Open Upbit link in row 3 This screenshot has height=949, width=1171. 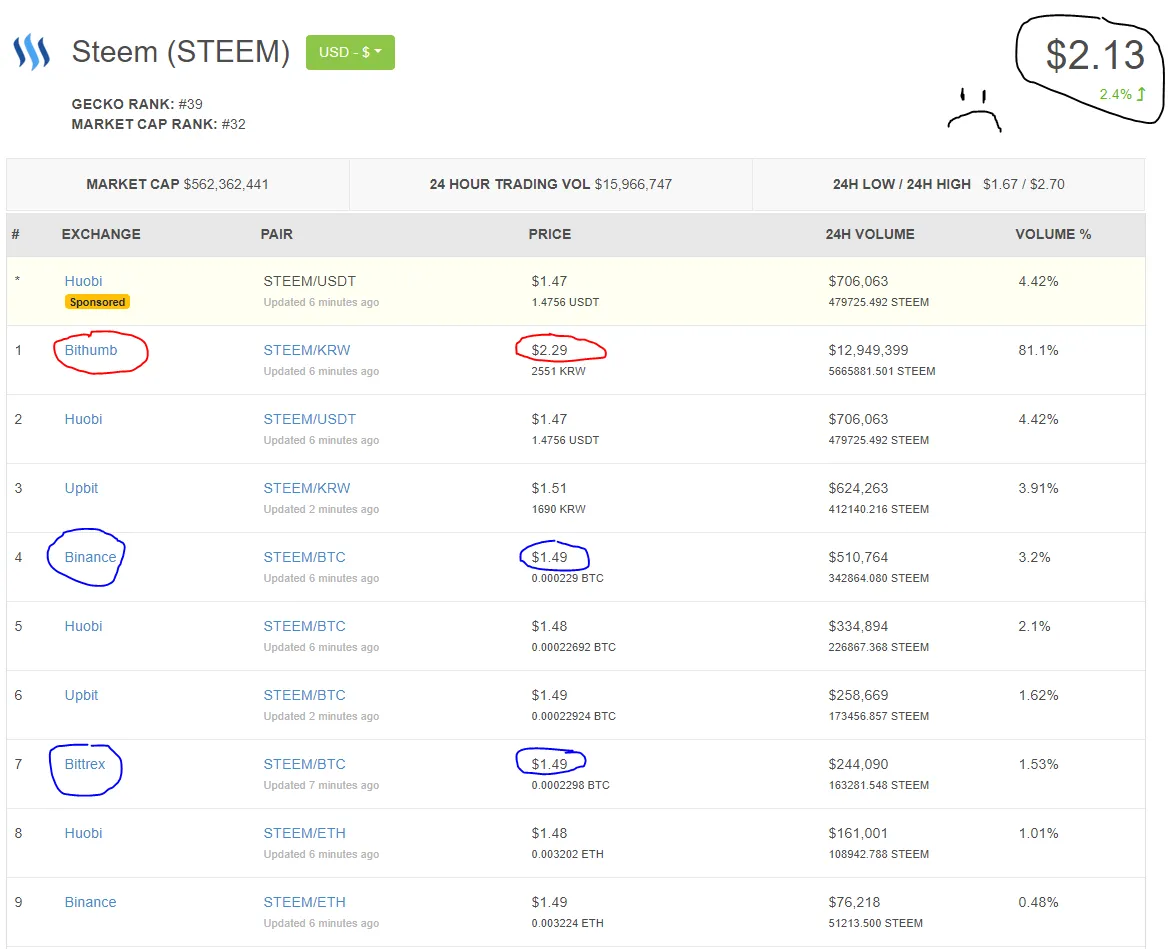pyautogui.click(x=81, y=488)
